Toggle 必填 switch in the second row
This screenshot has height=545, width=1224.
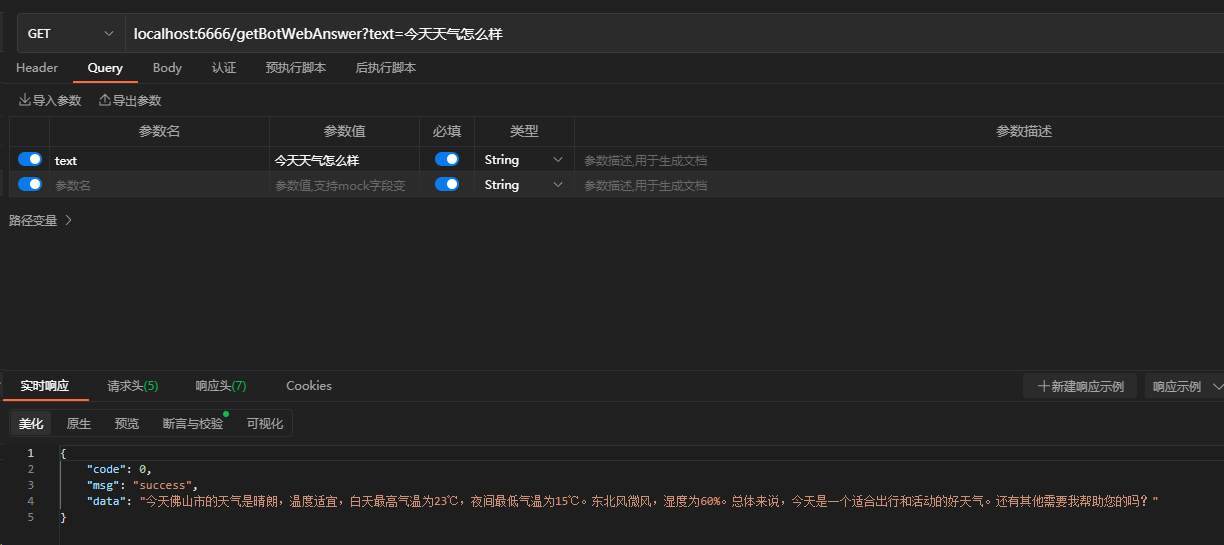[x=446, y=184]
